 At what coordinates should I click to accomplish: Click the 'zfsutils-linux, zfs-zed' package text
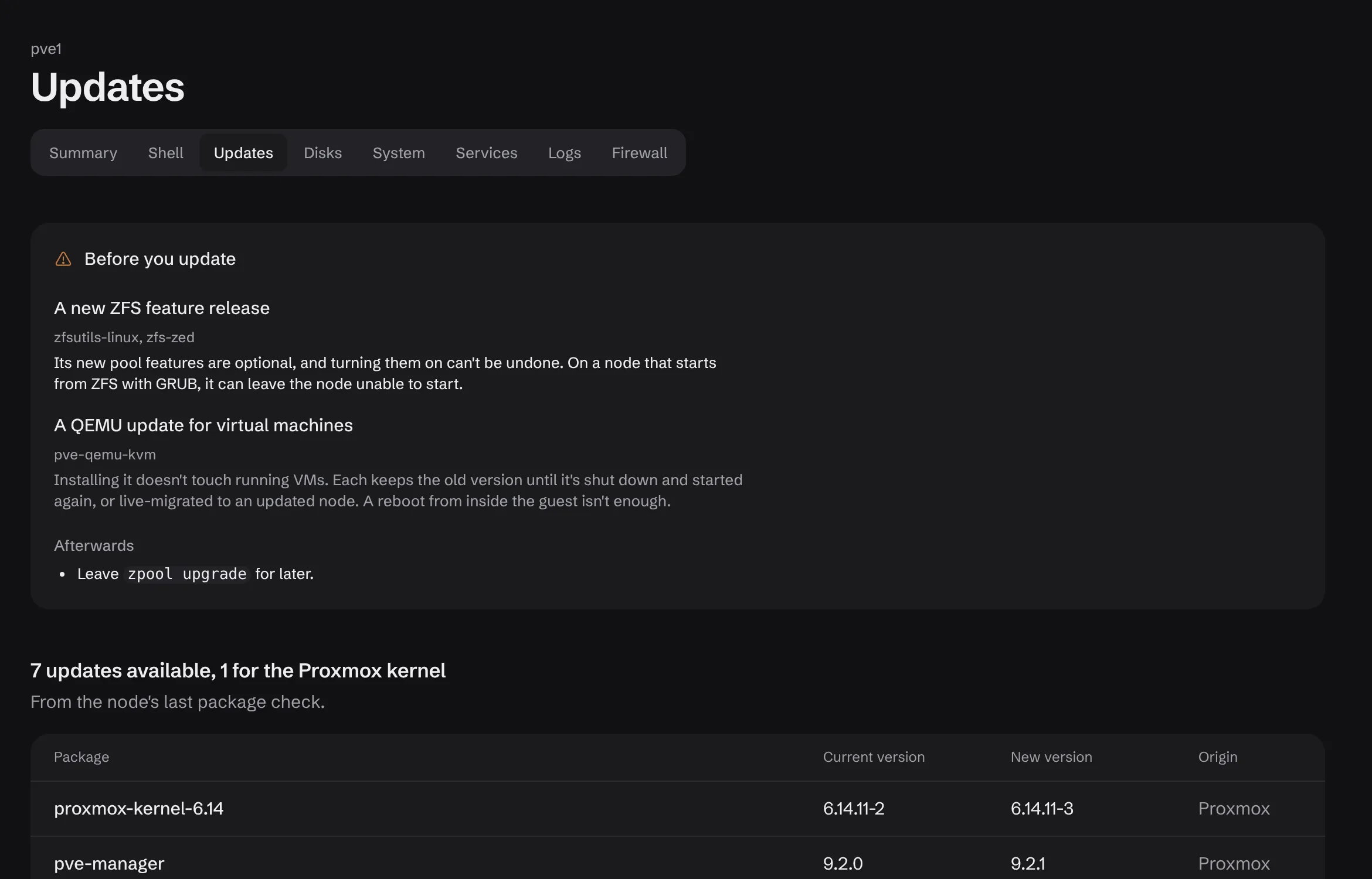(124, 338)
